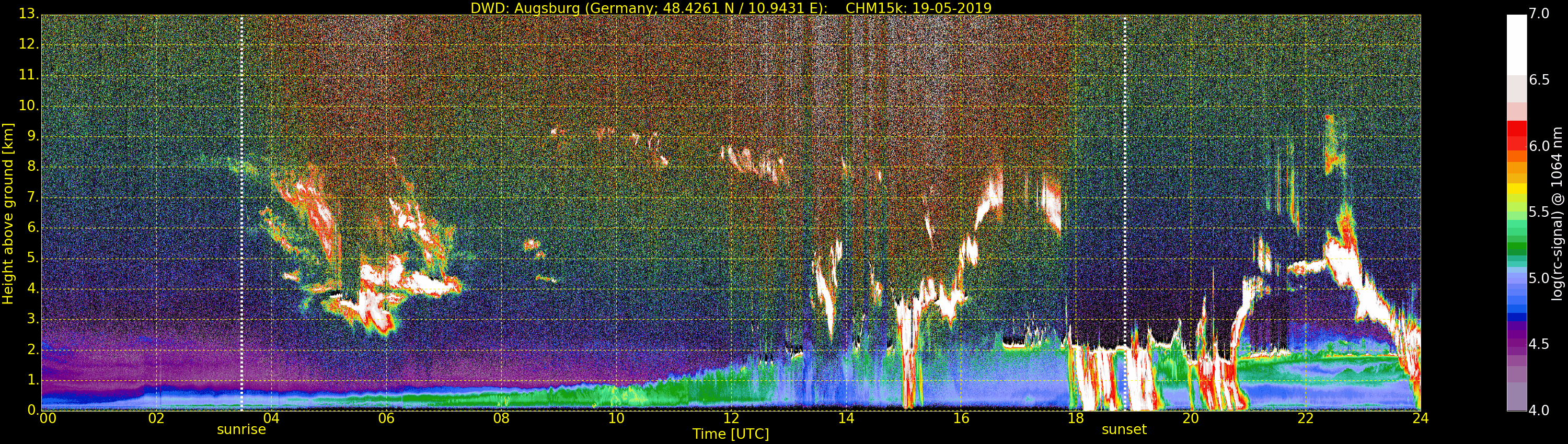Click the '06' tick on the time axis
Viewport: 1568px width, 444px height.
[386, 418]
